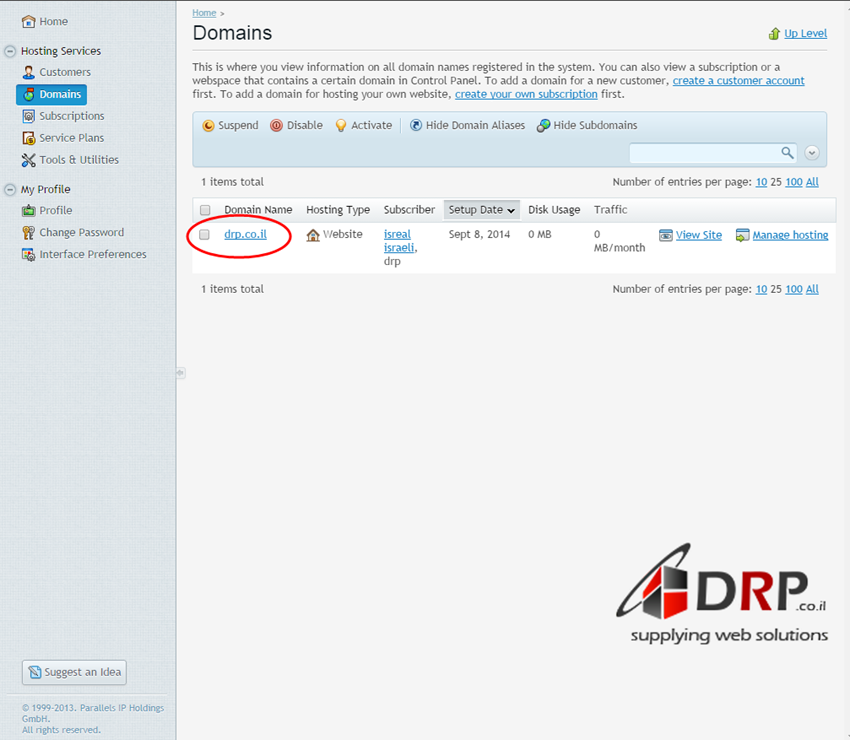Click the sidebar collapse handle
Viewport: 850px width, 740px height.
pos(180,372)
